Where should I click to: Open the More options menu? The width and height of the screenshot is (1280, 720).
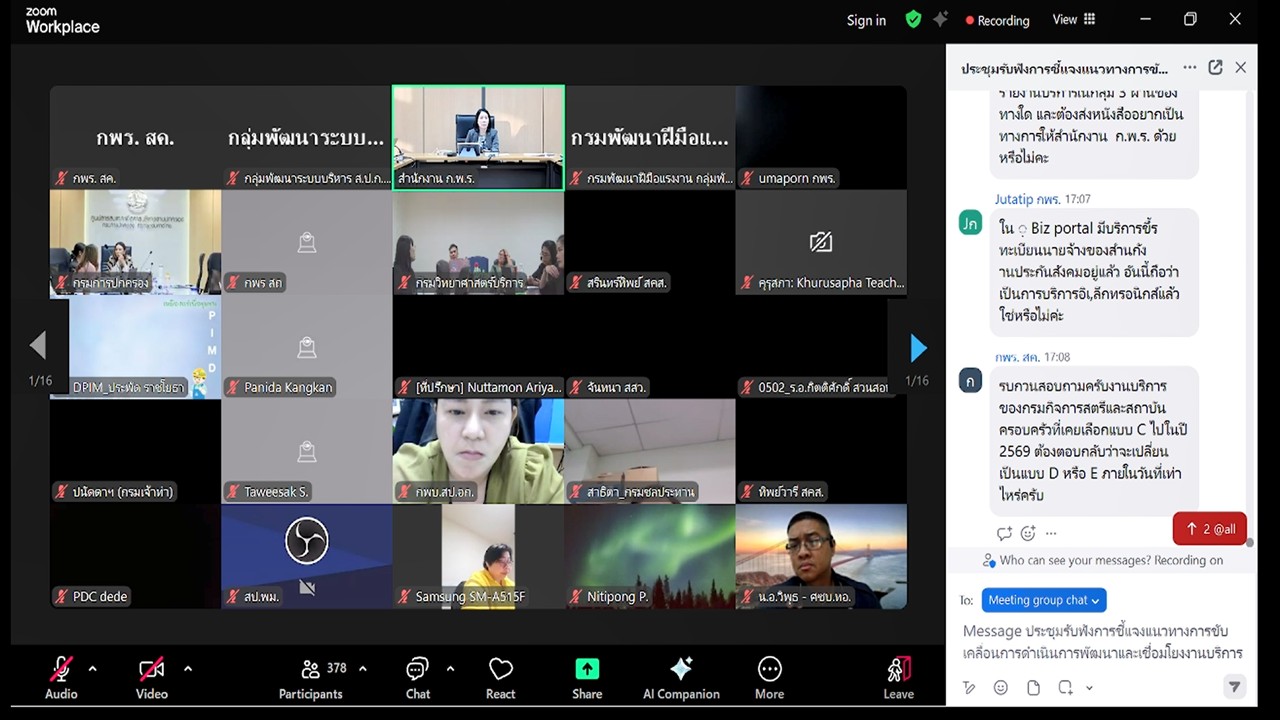pyautogui.click(x=769, y=678)
